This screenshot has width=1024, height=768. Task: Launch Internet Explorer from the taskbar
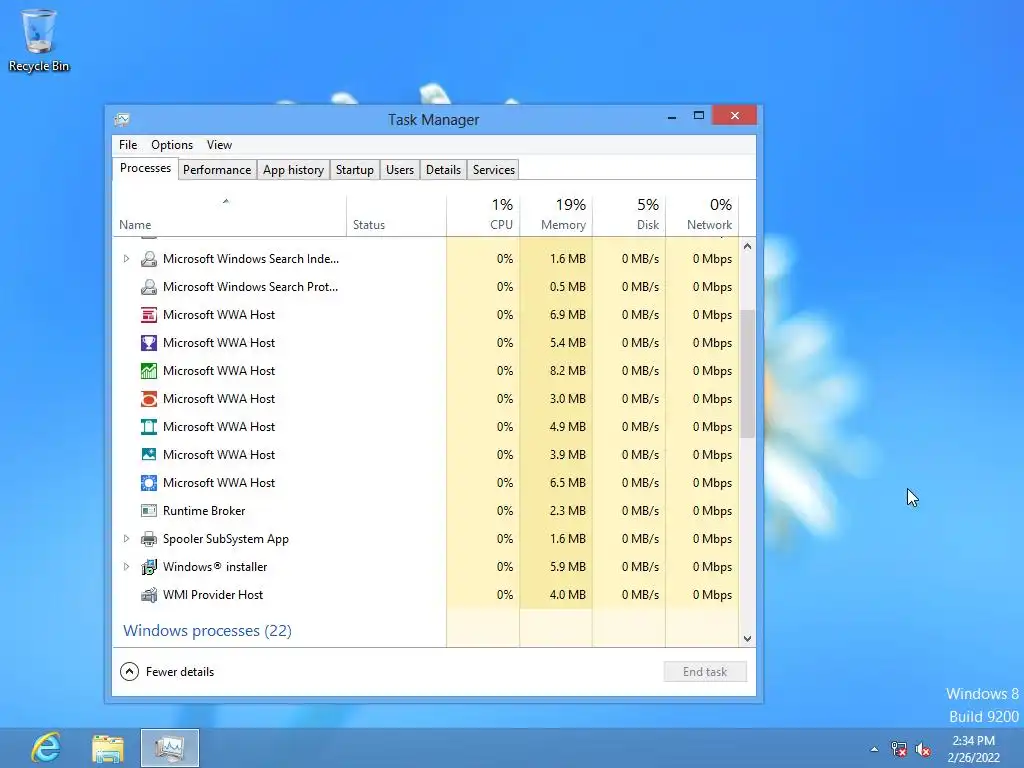coord(46,748)
